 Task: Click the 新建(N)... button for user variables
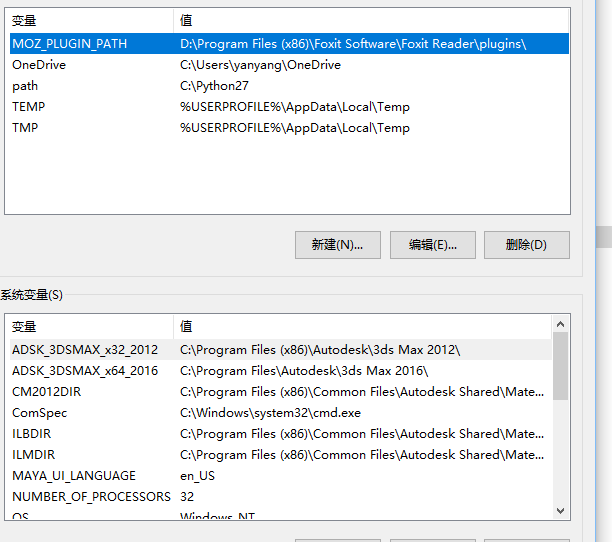[337, 245]
